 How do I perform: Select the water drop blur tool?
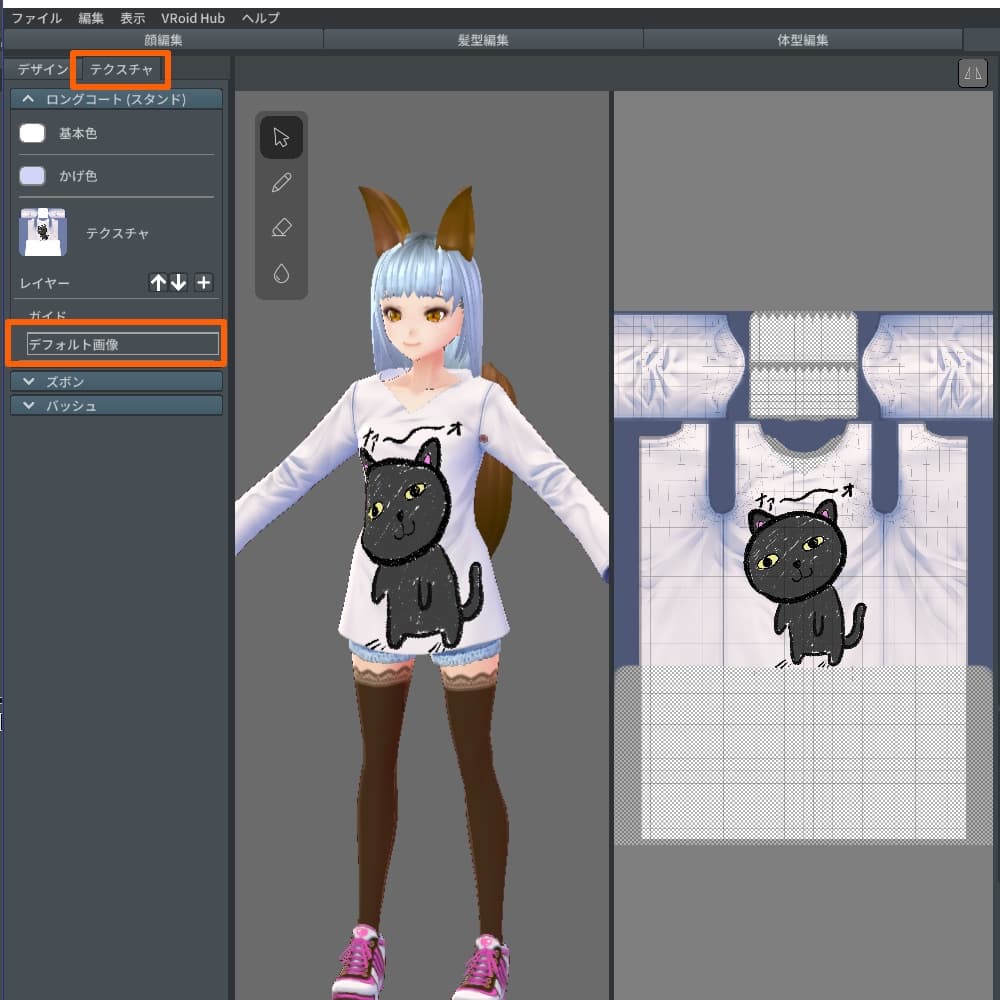[281, 273]
